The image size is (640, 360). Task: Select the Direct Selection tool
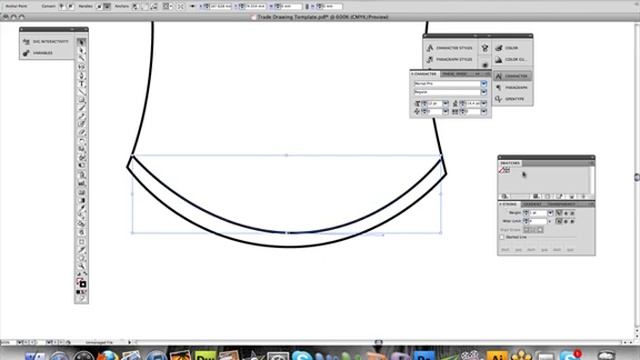pyautogui.click(x=82, y=51)
